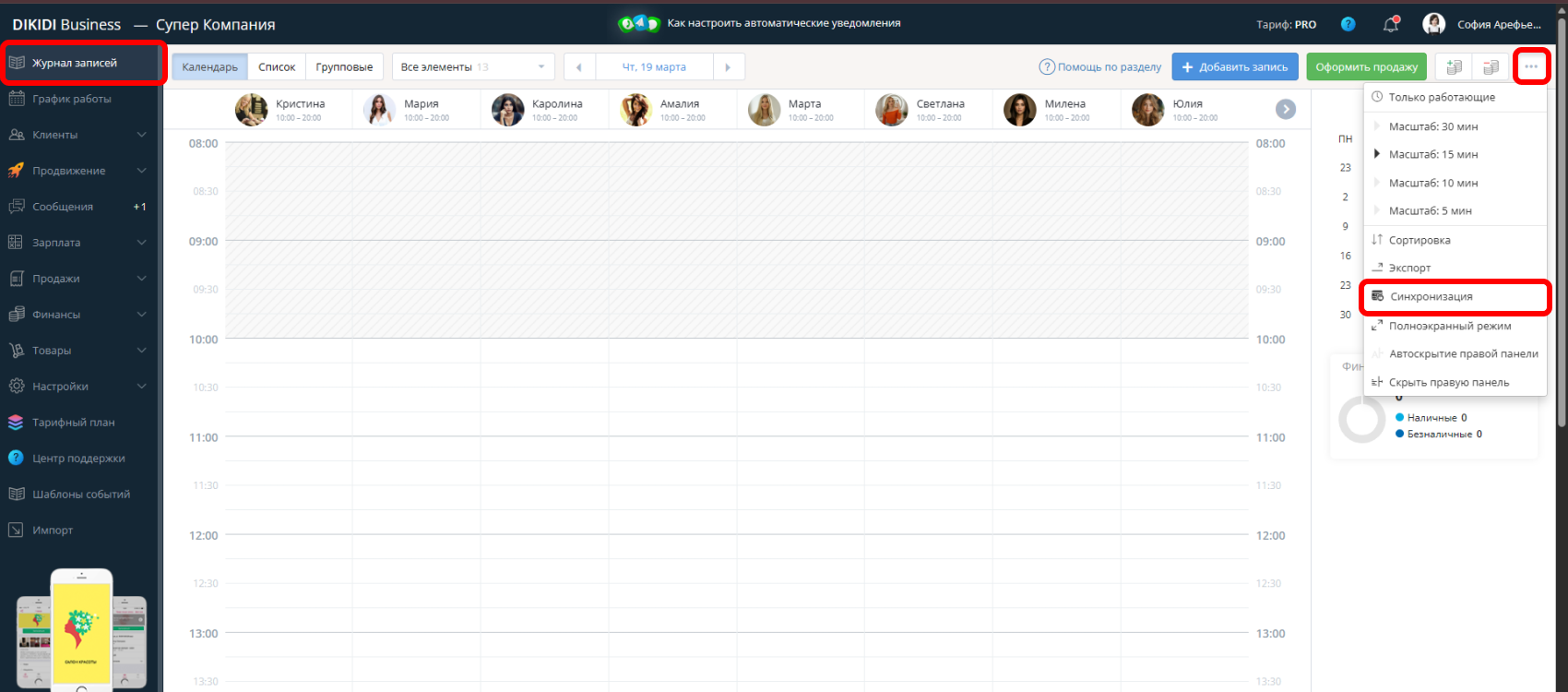The height and width of the screenshot is (692, 1568).
Task: Expand the 'Клиенты' sidebar section
Action: click(x=78, y=135)
